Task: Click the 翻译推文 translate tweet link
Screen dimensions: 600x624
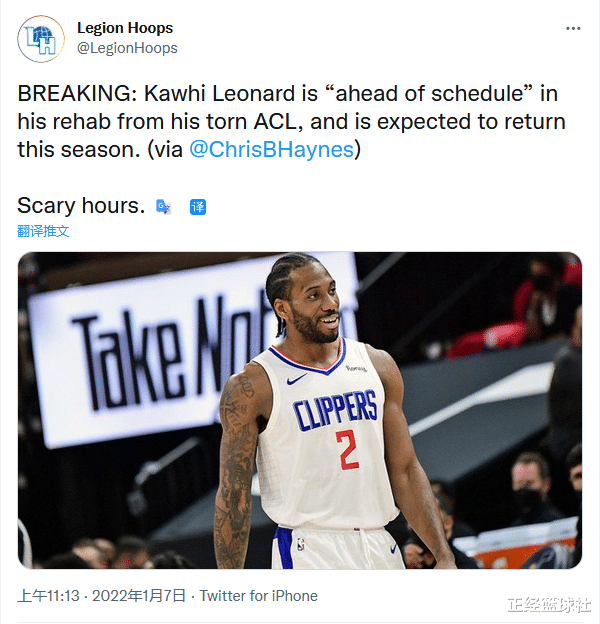Action: (43, 231)
